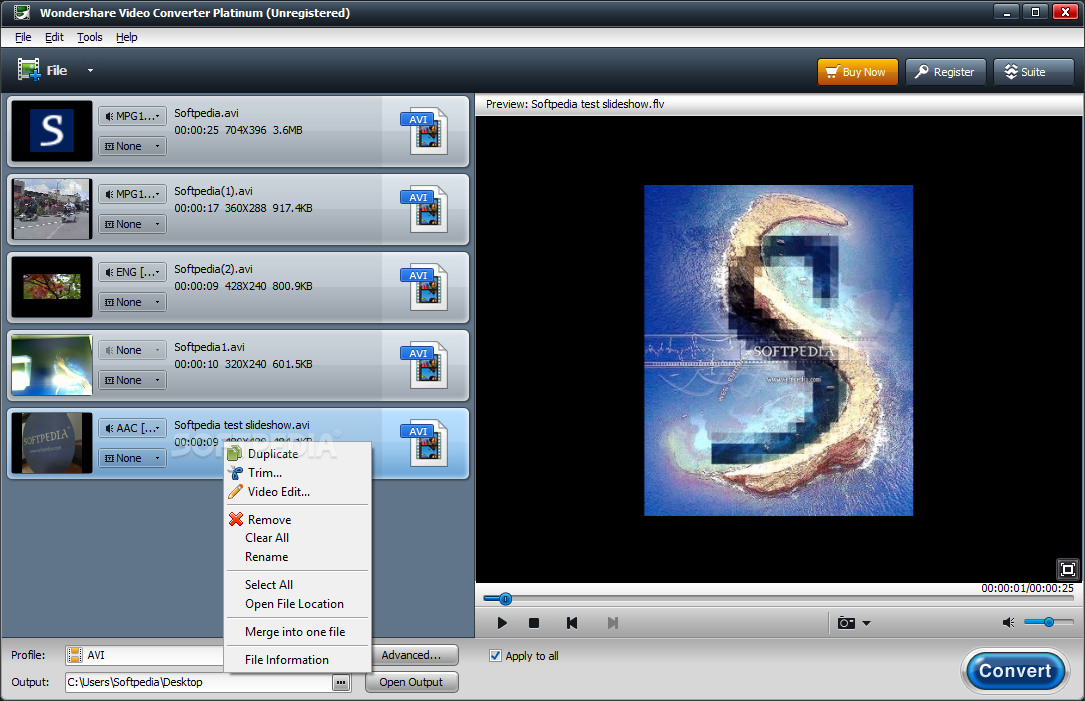
Task: Select the Softpedia test slideshow thumbnail
Action: 52,443
